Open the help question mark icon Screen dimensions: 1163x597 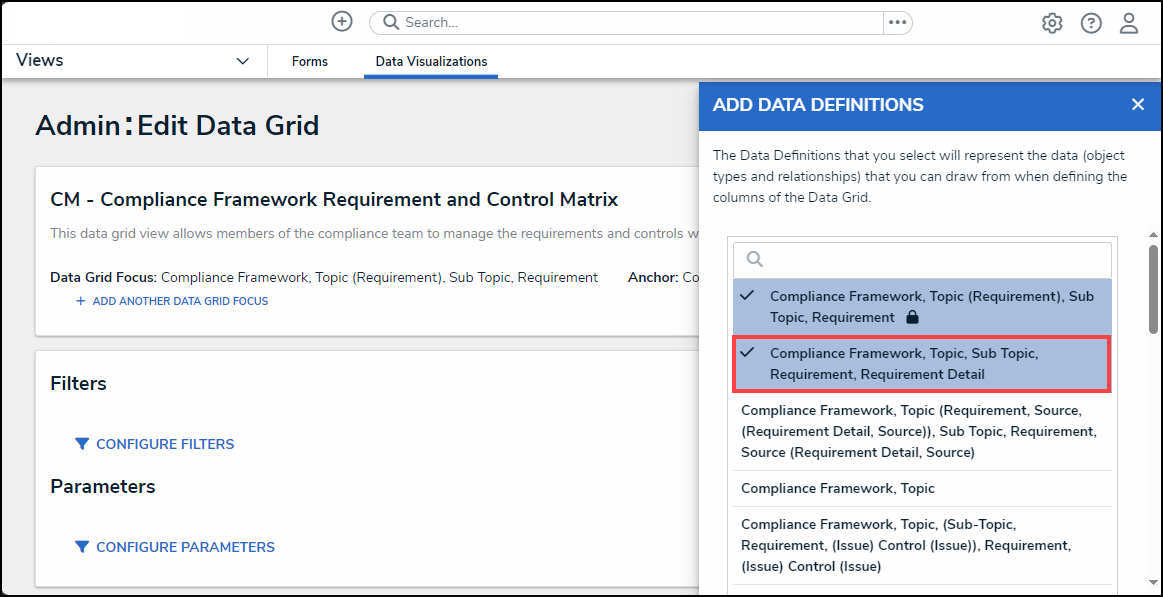tap(1091, 23)
